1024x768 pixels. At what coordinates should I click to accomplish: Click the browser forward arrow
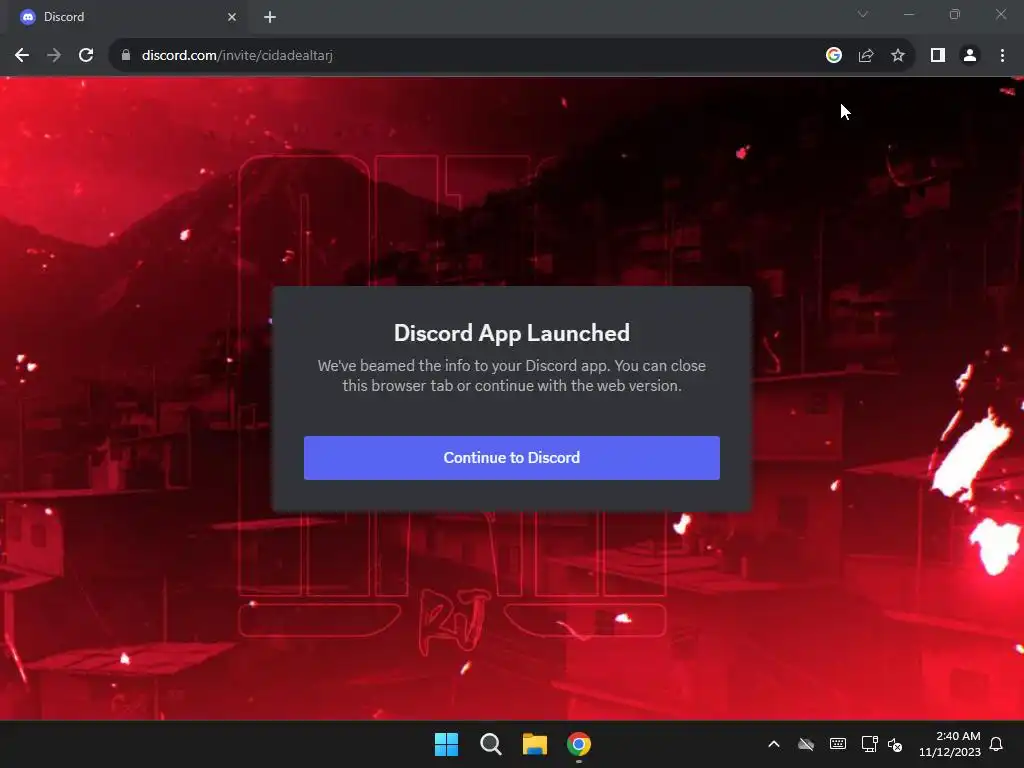coord(54,56)
